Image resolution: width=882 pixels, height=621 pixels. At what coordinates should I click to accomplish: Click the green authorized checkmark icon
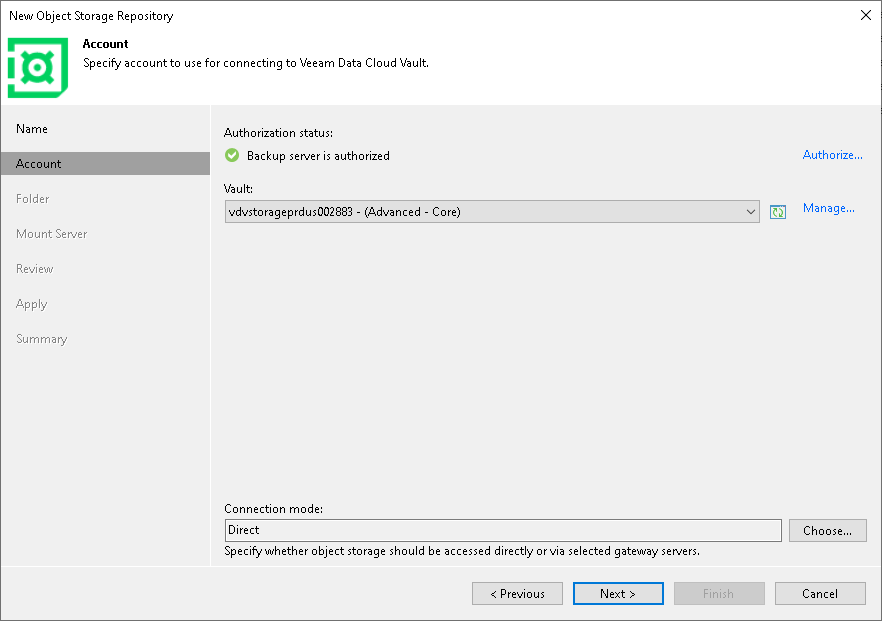tap(232, 155)
